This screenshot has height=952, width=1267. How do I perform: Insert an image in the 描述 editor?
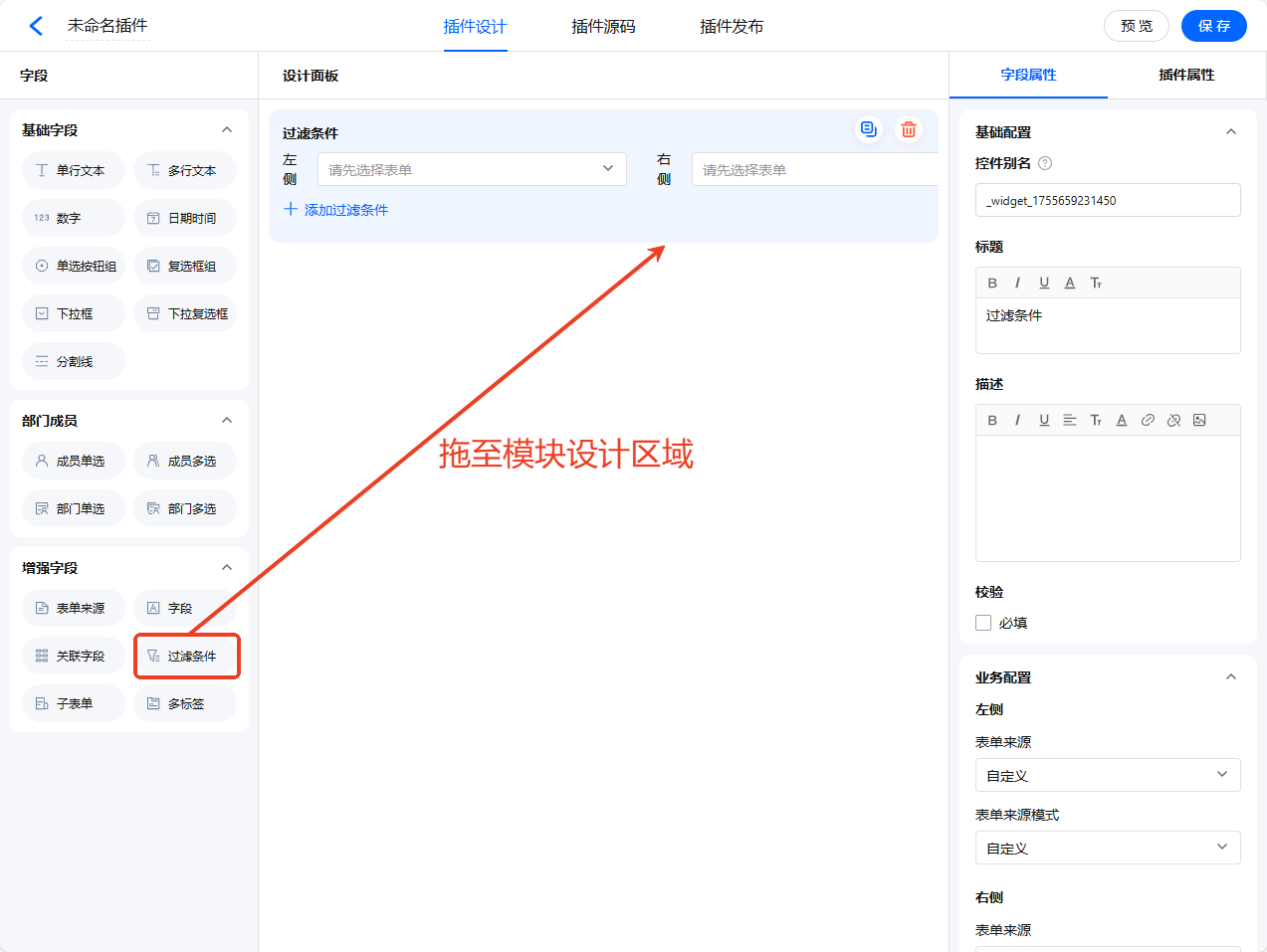[1199, 420]
